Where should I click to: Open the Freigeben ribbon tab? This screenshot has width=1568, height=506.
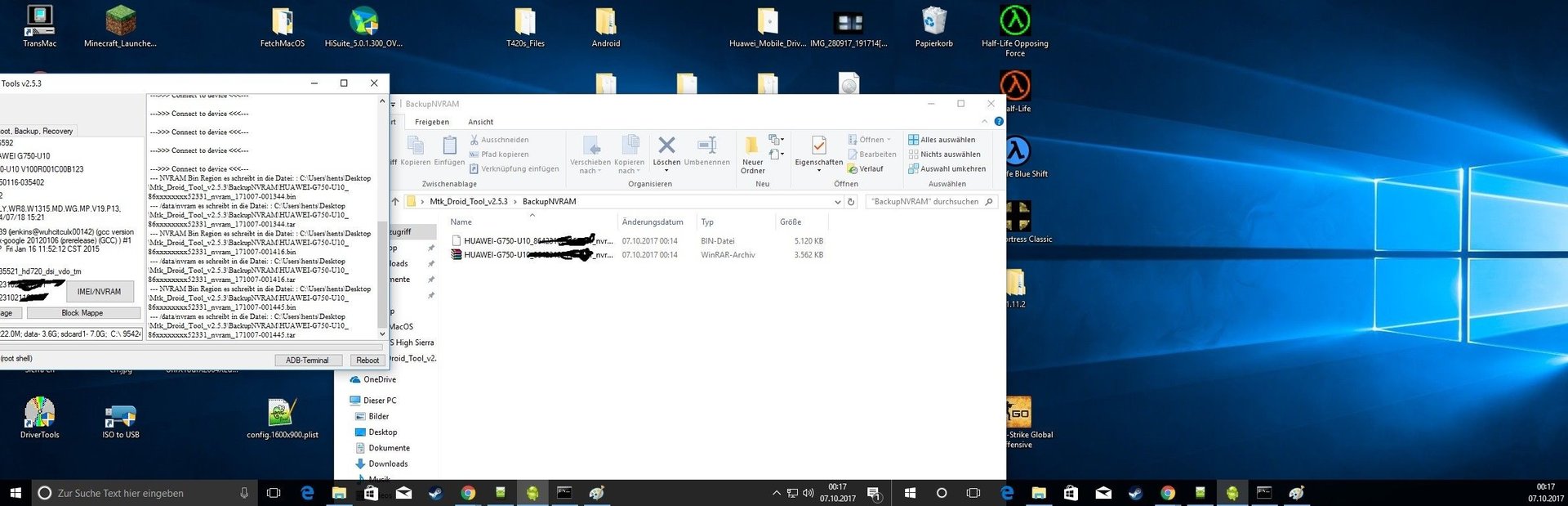(x=432, y=122)
